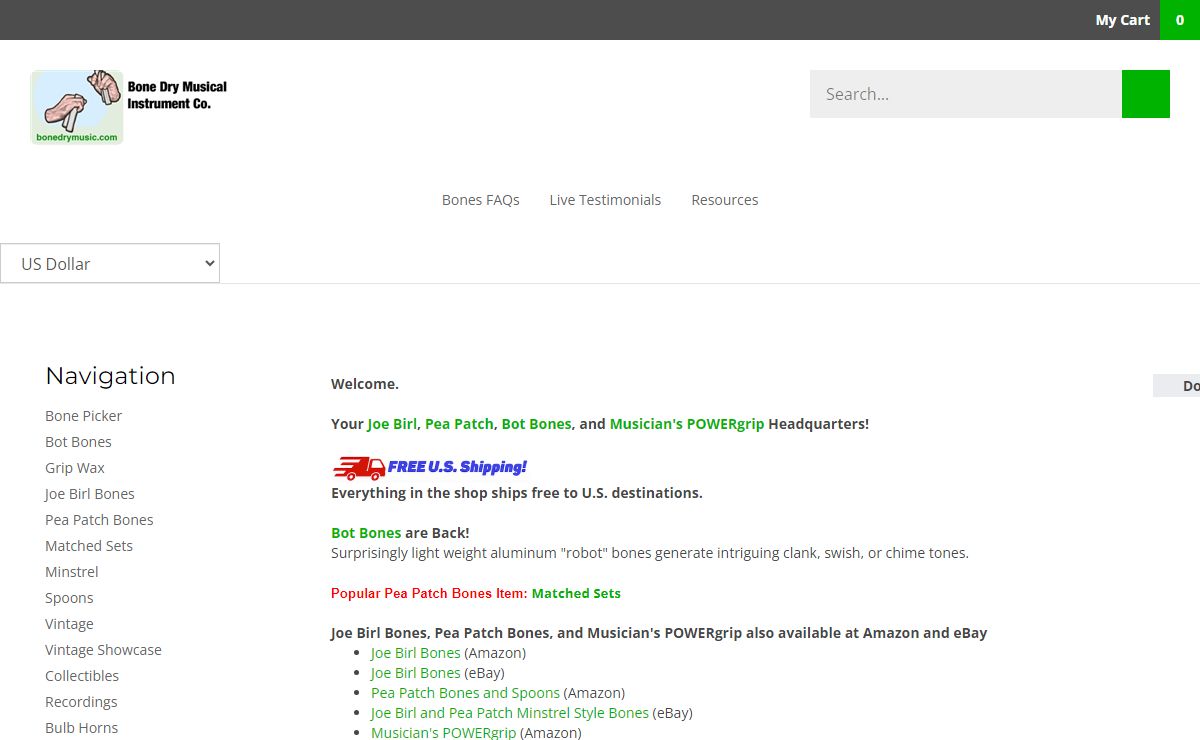Click the Welcome. heading text
Viewport: 1200px width, 740px height.
pyautogui.click(x=365, y=384)
